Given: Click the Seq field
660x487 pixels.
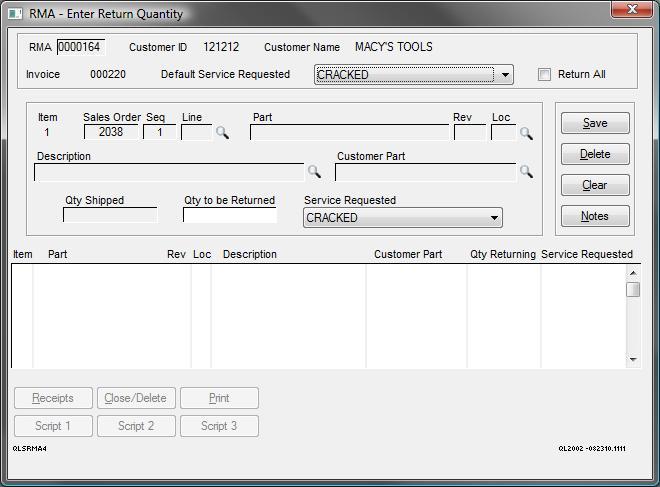Looking at the screenshot, I should tap(160, 132).
